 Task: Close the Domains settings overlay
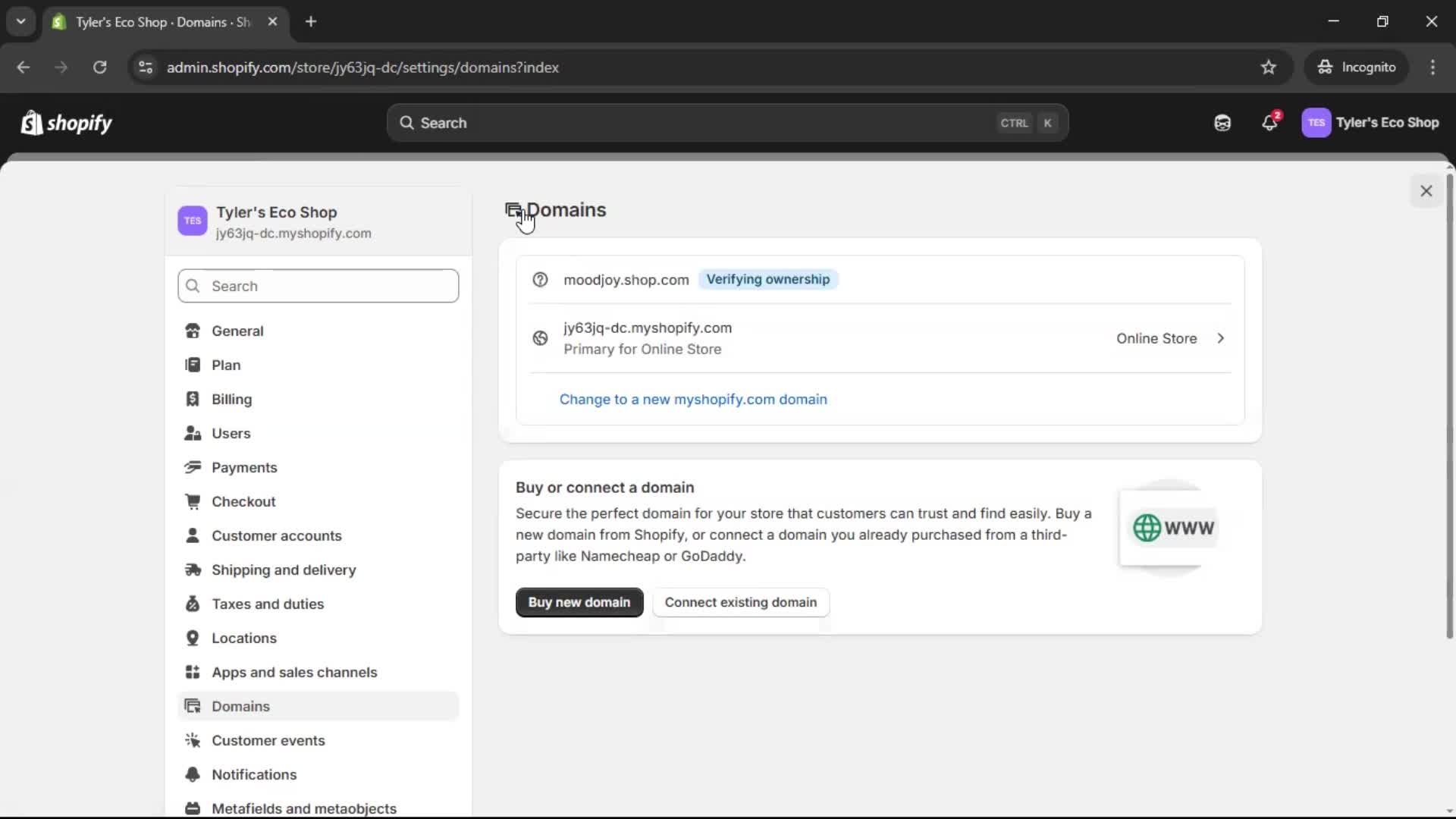coord(1426,190)
